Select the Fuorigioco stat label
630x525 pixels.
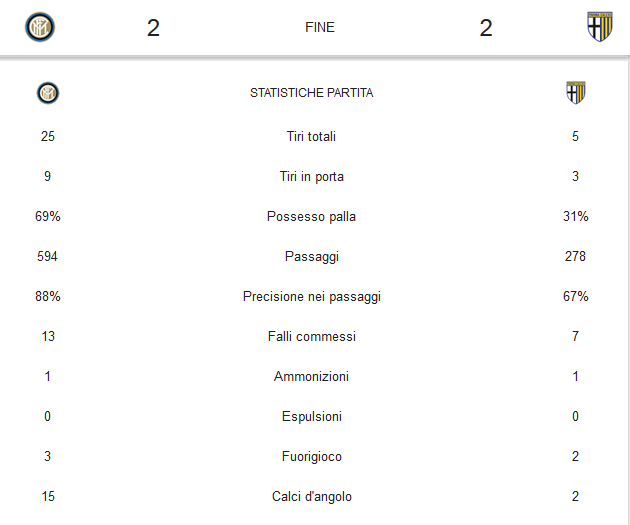point(312,457)
